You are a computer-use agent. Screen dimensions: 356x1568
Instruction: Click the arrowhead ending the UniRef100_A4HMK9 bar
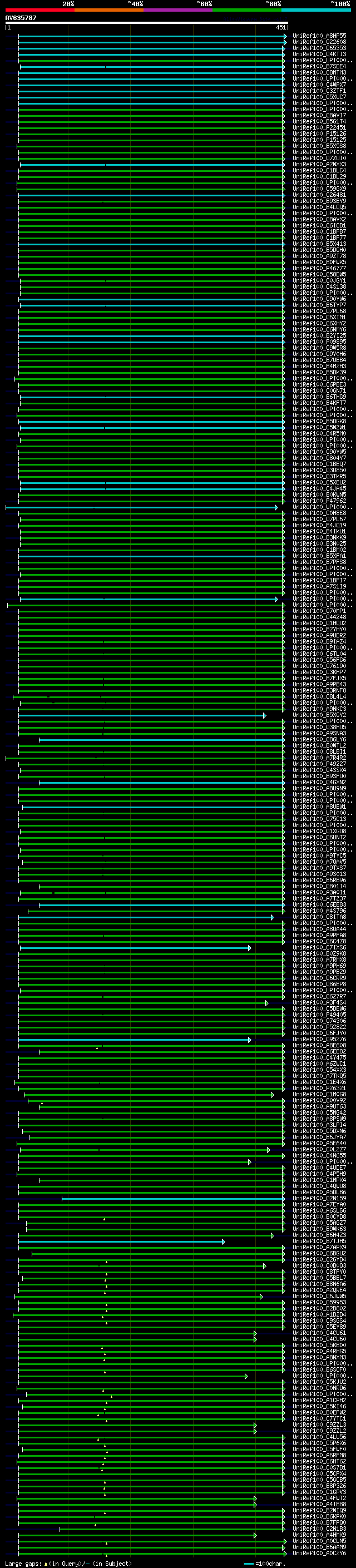pos(255,1535)
